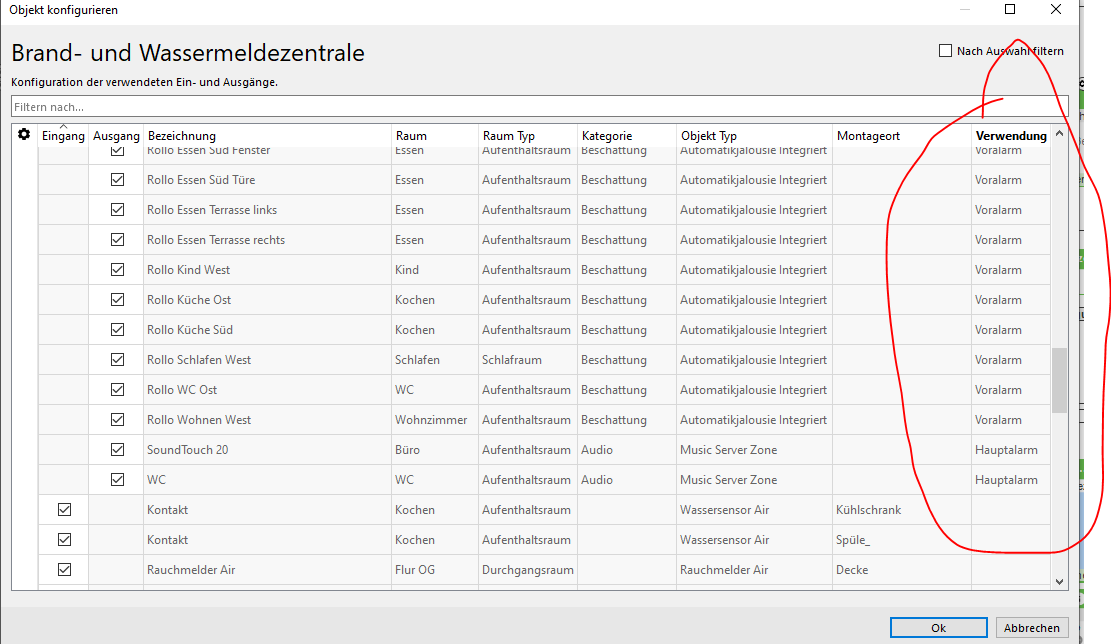Uncheck Ausgang for Rollo Kind West

[117, 270]
